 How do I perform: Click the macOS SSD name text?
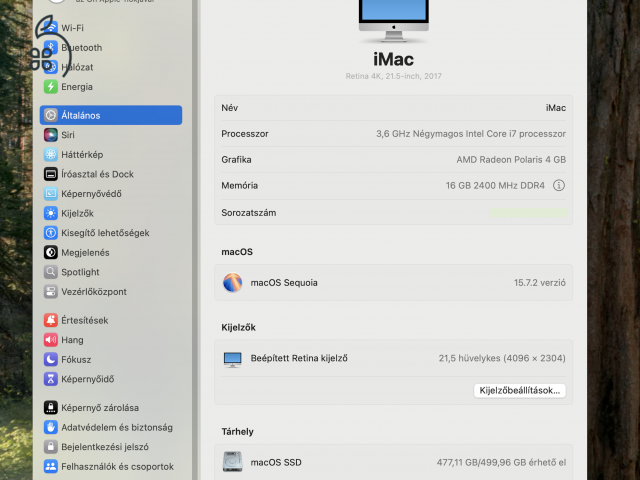276,462
